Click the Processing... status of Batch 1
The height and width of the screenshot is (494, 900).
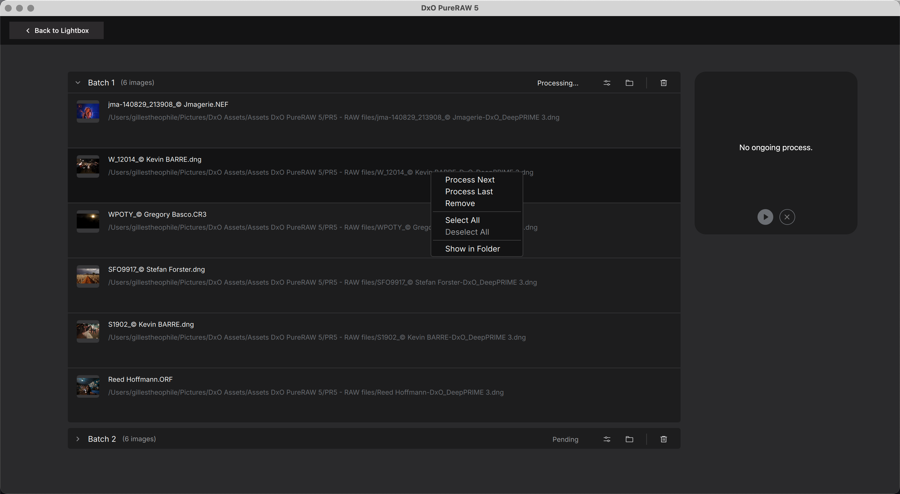tap(557, 83)
